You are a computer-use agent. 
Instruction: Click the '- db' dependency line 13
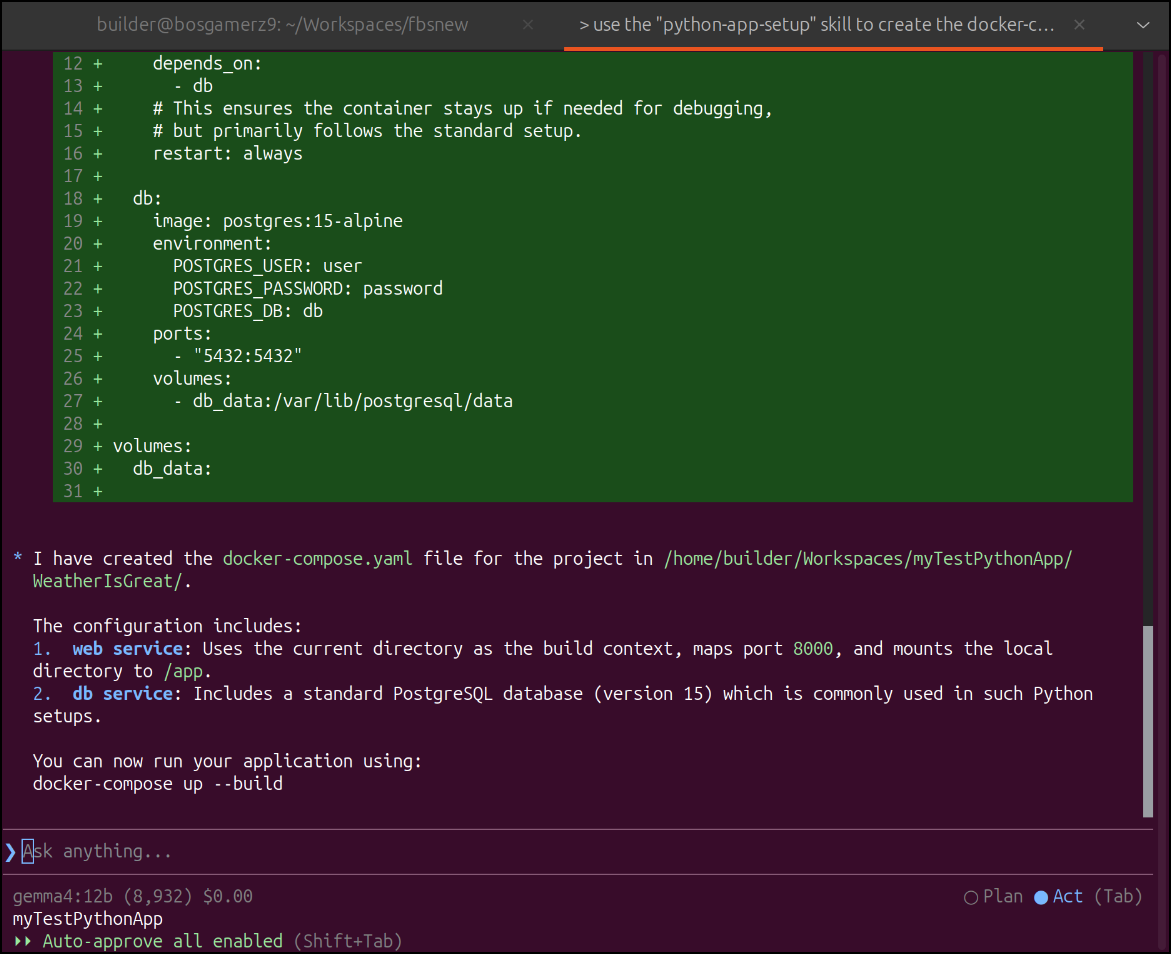click(193, 86)
